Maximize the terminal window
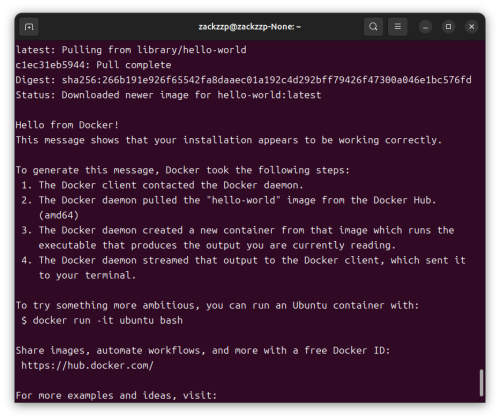The width and height of the screenshot is (500, 419). (448, 27)
